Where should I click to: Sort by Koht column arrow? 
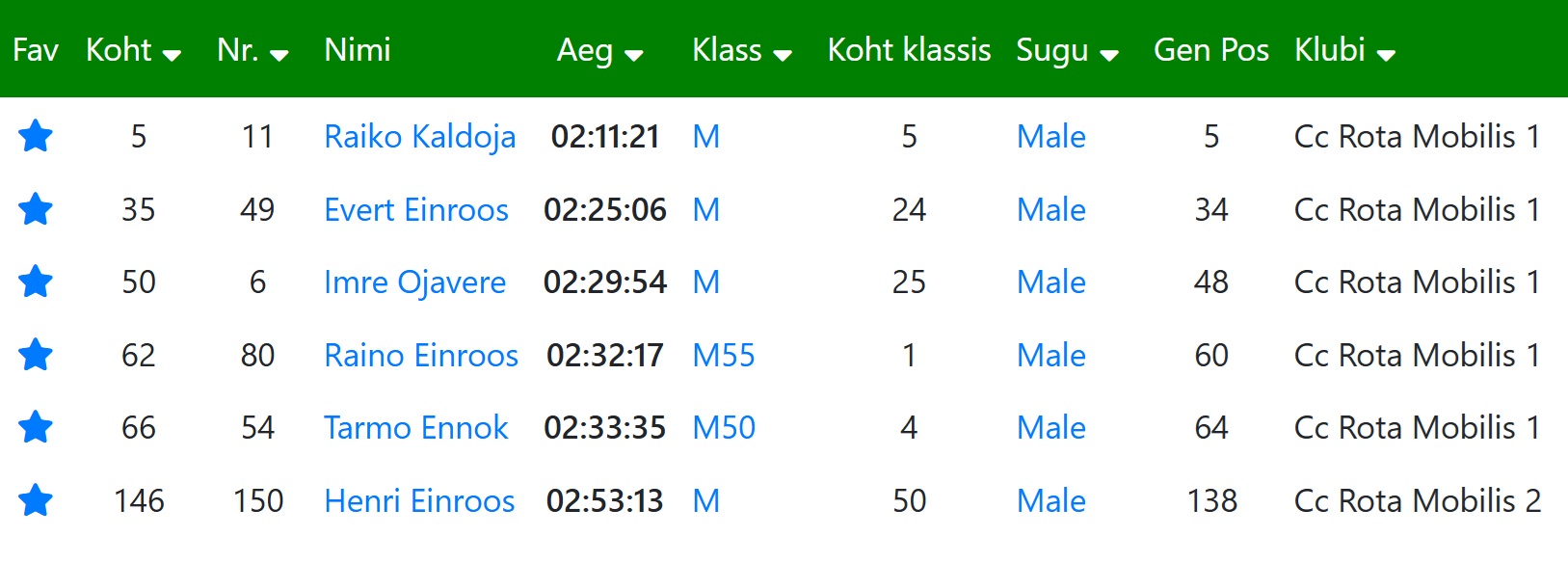tap(172, 55)
